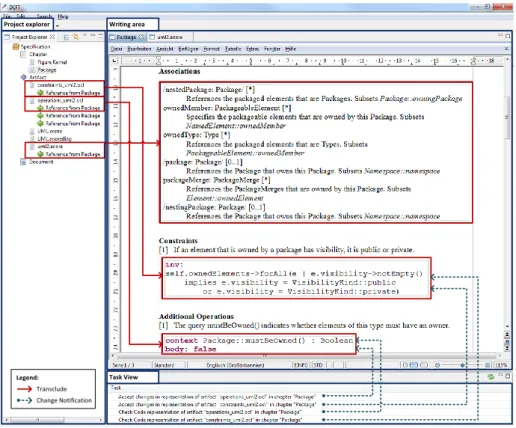Open the Extras menu
This screenshot has height=428, width=516.
click(252, 49)
